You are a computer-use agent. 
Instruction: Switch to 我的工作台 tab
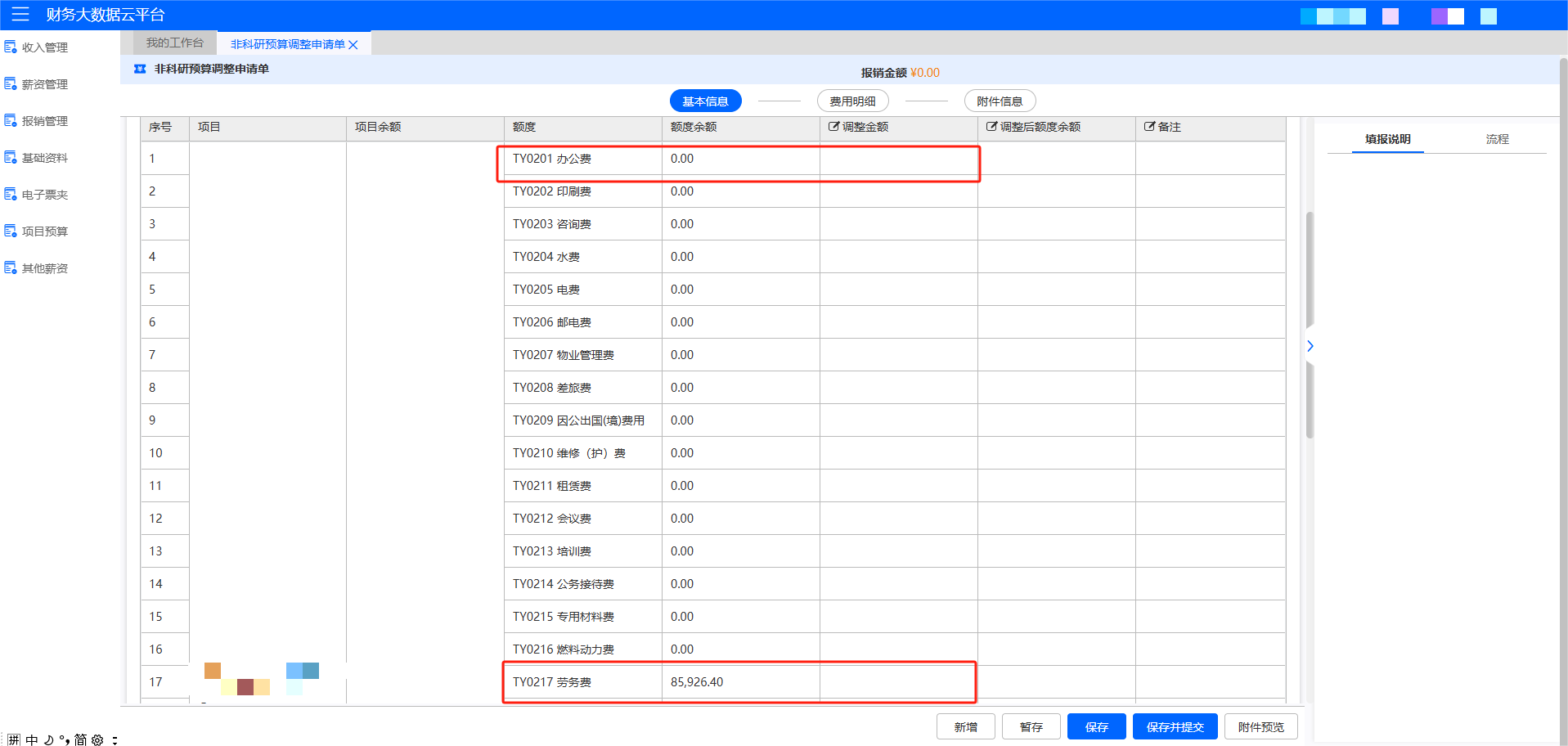point(175,43)
